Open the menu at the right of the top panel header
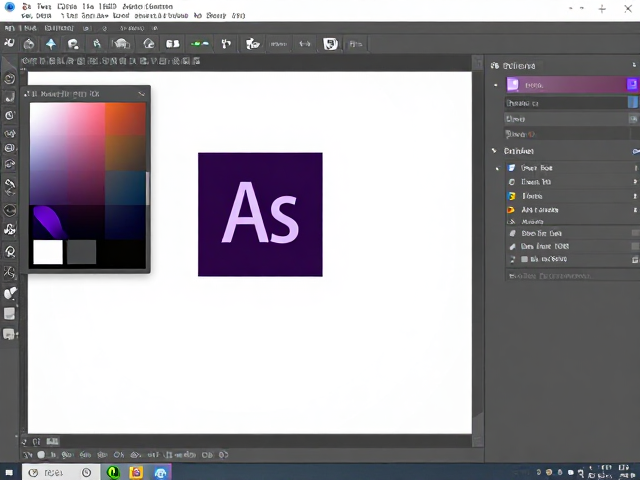Viewport: 640px width, 480px height. (634, 65)
